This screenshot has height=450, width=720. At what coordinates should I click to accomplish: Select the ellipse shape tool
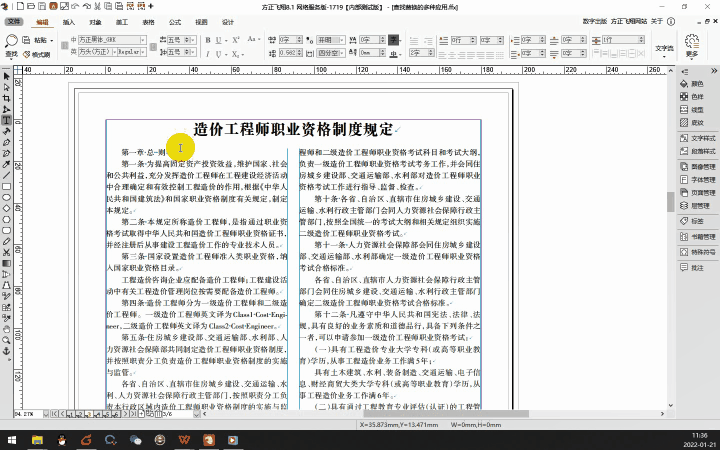[6, 197]
